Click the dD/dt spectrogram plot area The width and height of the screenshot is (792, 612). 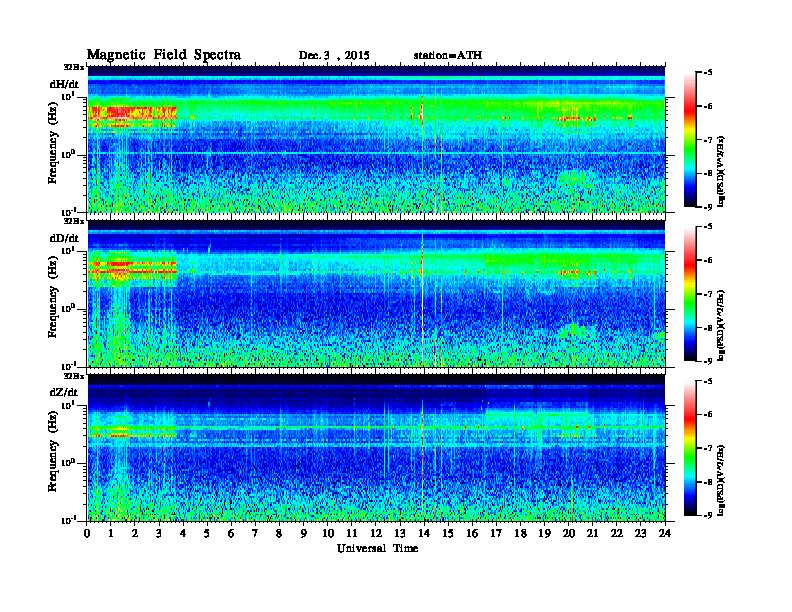[x=376, y=293]
